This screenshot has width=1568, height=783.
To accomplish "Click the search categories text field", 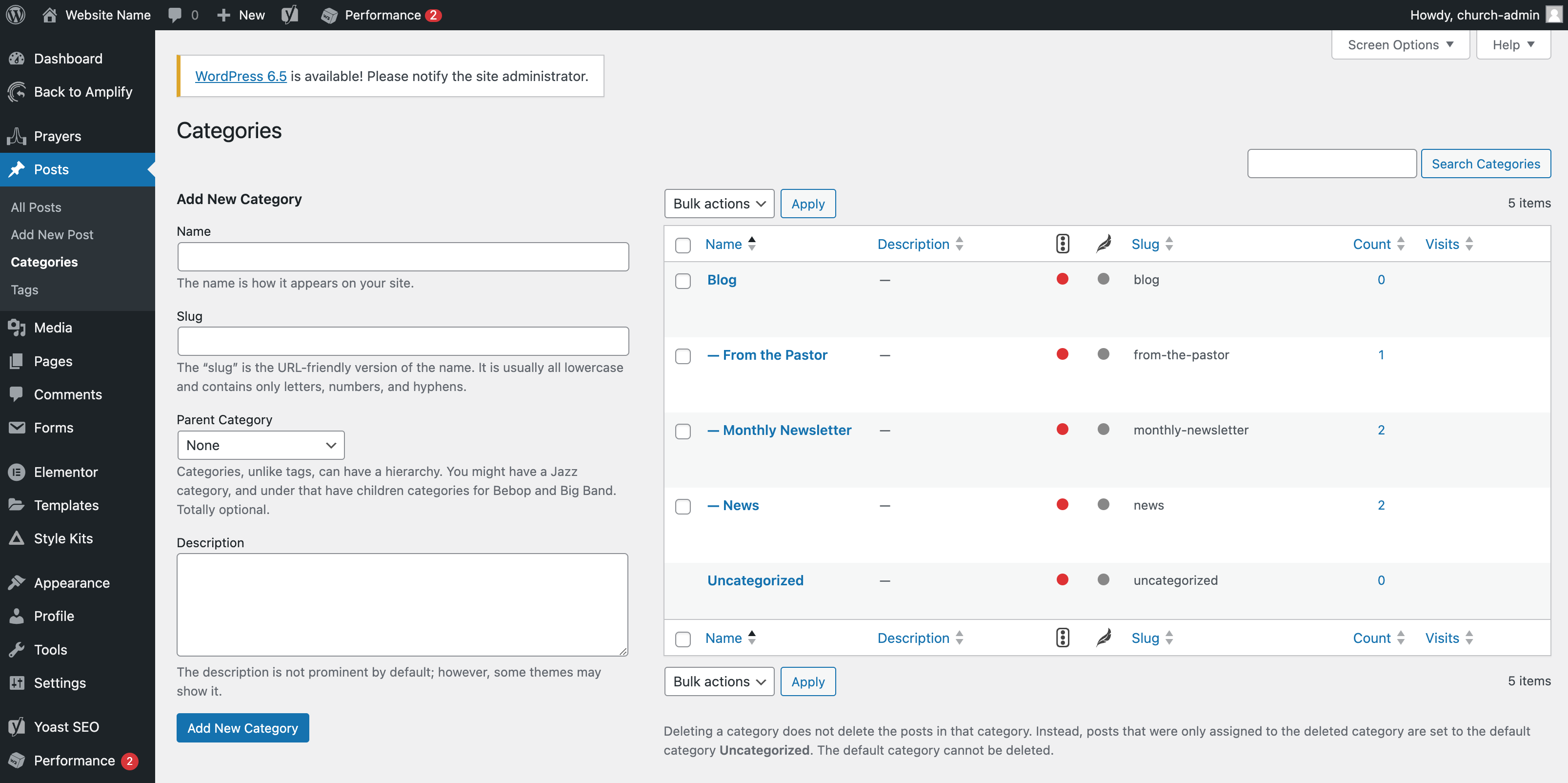I will tap(1331, 164).
